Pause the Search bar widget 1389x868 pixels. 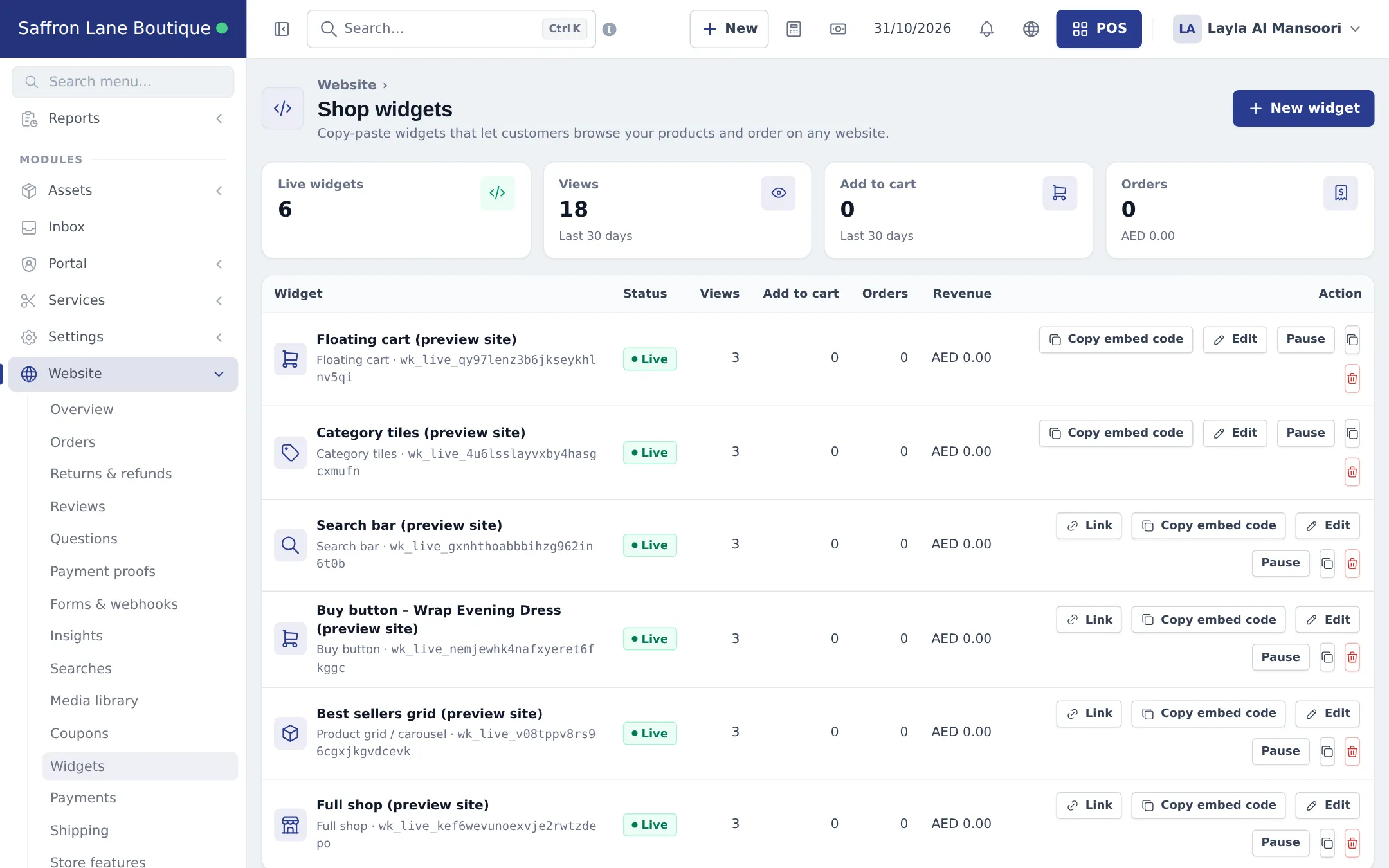(x=1280, y=563)
